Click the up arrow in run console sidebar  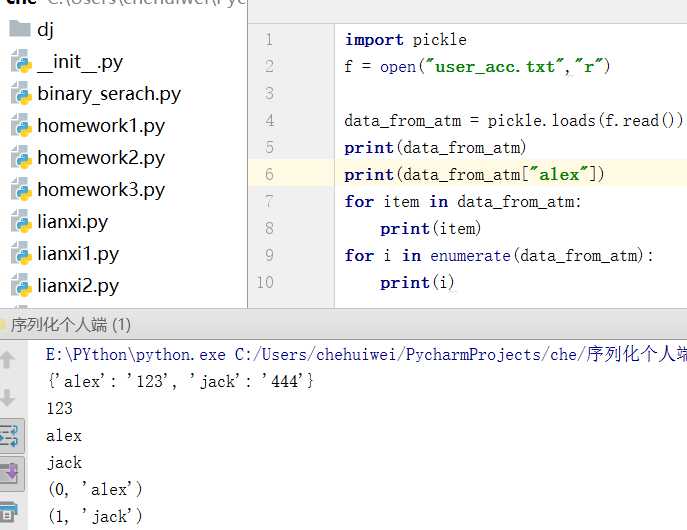(8, 359)
